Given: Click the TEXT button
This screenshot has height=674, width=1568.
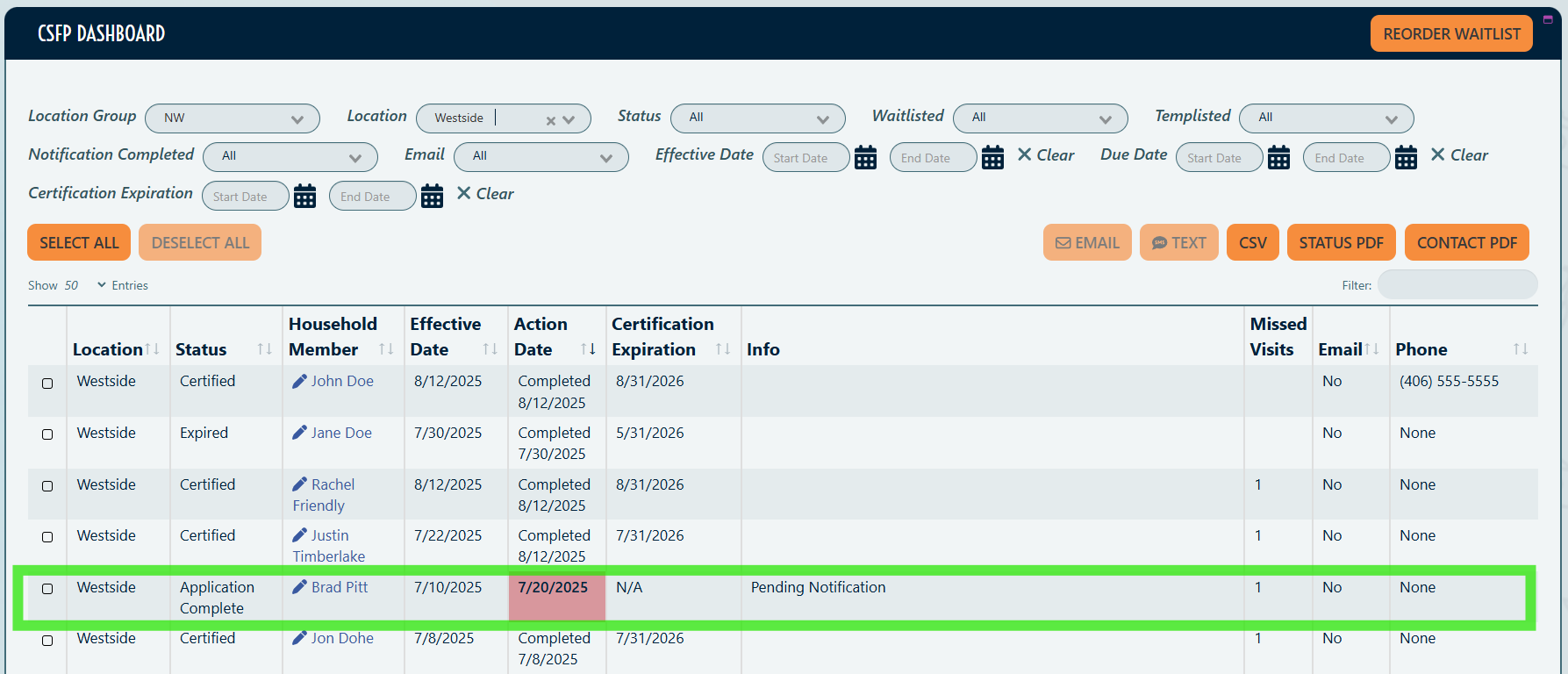Looking at the screenshot, I should [x=1179, y=242].
